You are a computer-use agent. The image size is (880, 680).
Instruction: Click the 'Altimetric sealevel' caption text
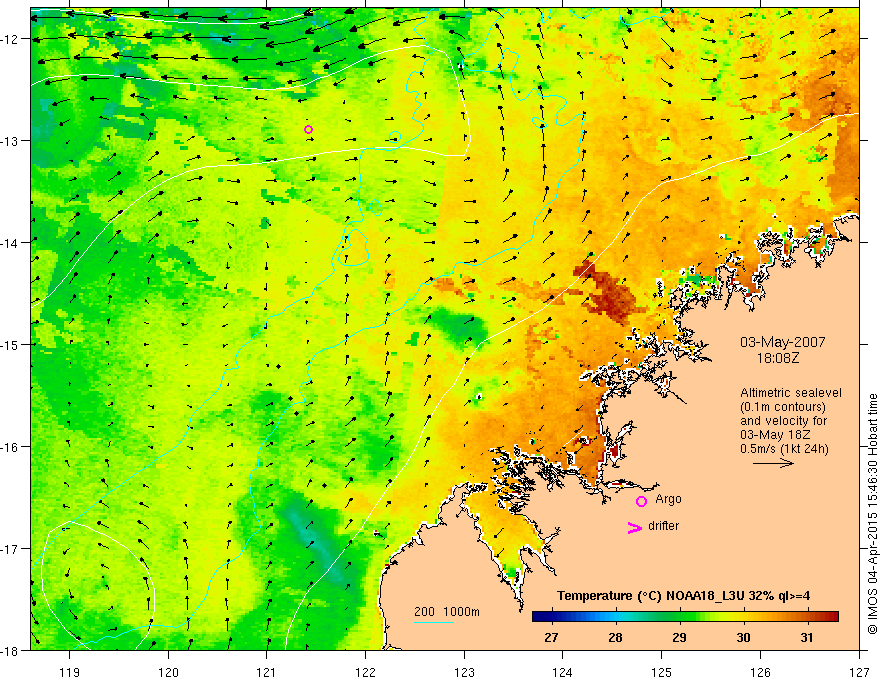pyautogui.click(x=791, y=393)
